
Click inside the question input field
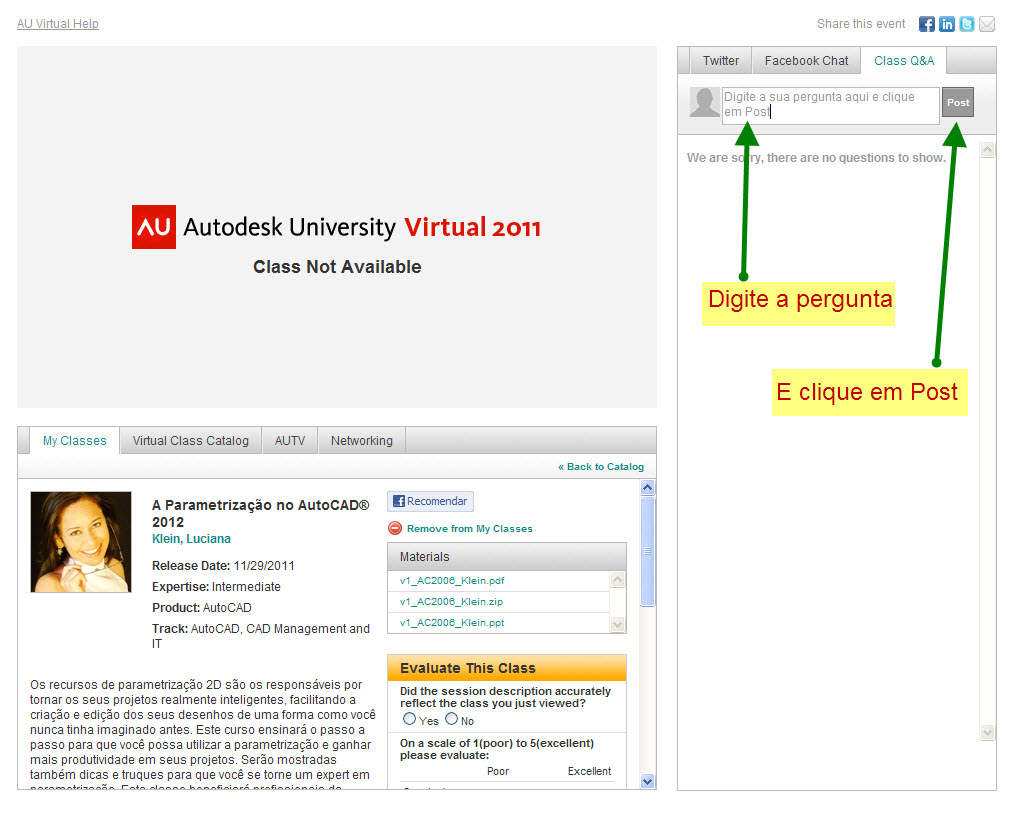pos(830,105)
